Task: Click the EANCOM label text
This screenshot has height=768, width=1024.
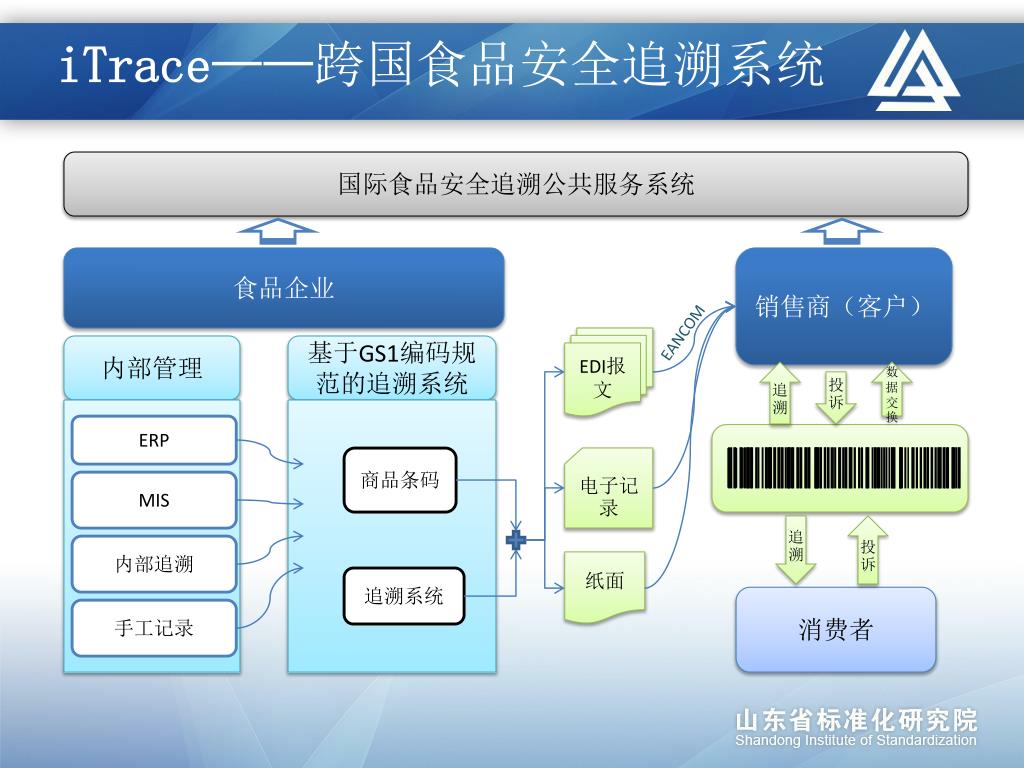Action: 682,332
